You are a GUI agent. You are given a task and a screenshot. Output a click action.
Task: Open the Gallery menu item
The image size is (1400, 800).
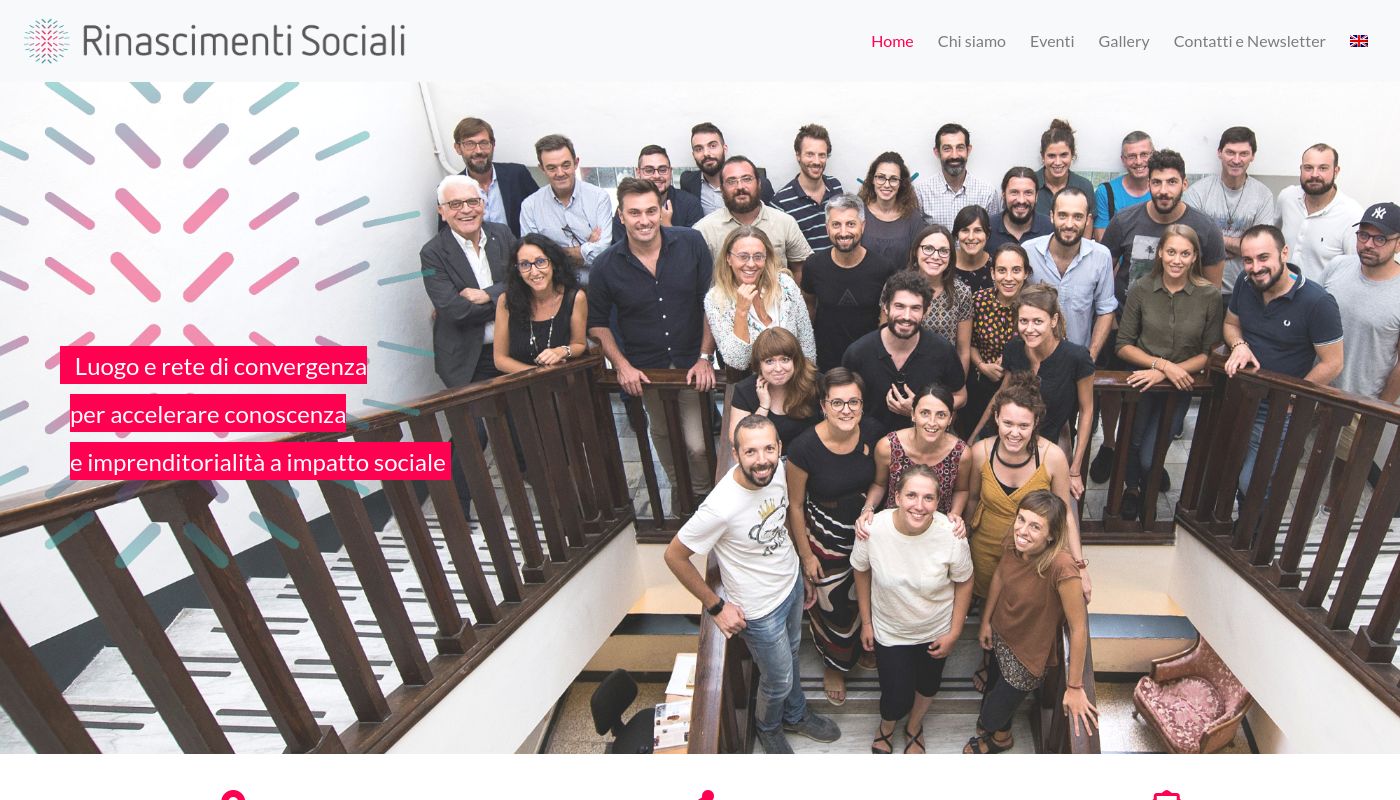pyautogui.click(x=1124, y=41)
